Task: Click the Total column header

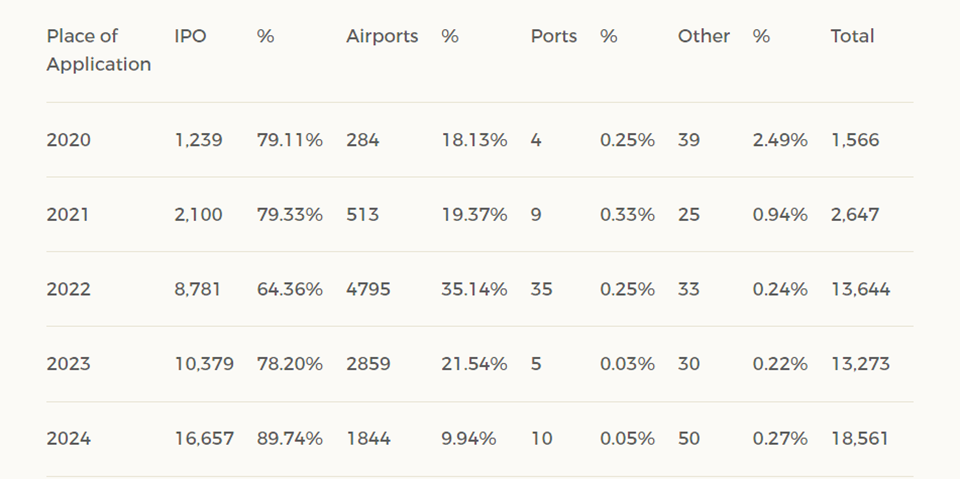Action: pos(852,36)
